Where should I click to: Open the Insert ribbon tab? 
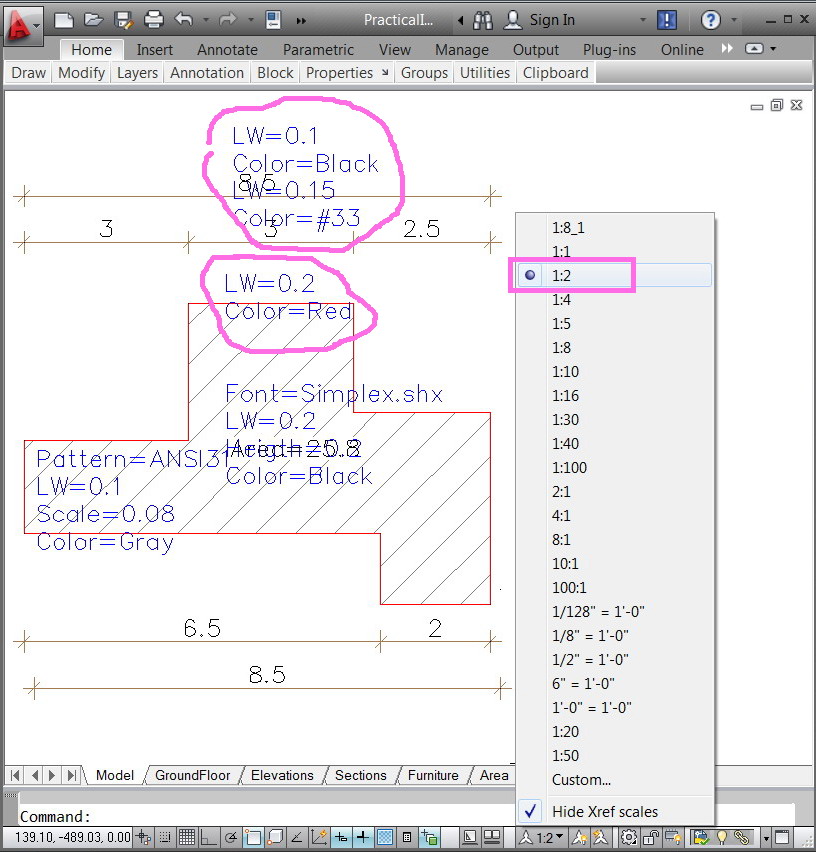[x=154, y=49]
